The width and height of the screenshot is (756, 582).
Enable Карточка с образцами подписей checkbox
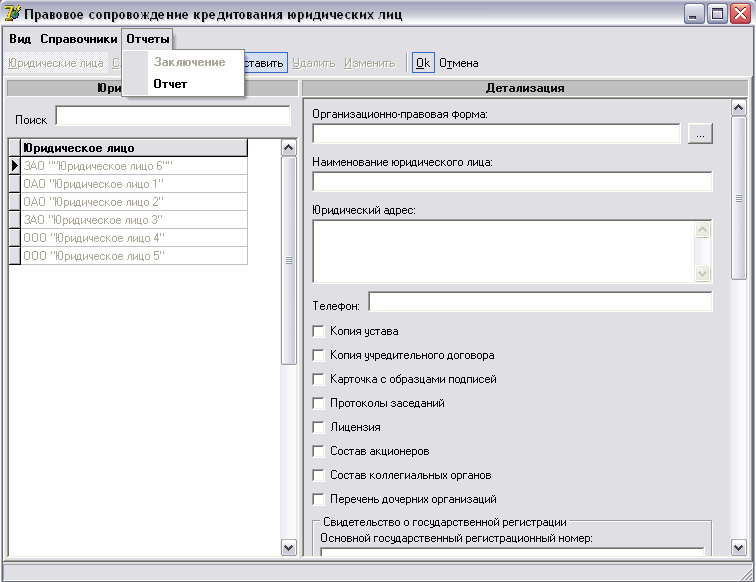[318, 379]
